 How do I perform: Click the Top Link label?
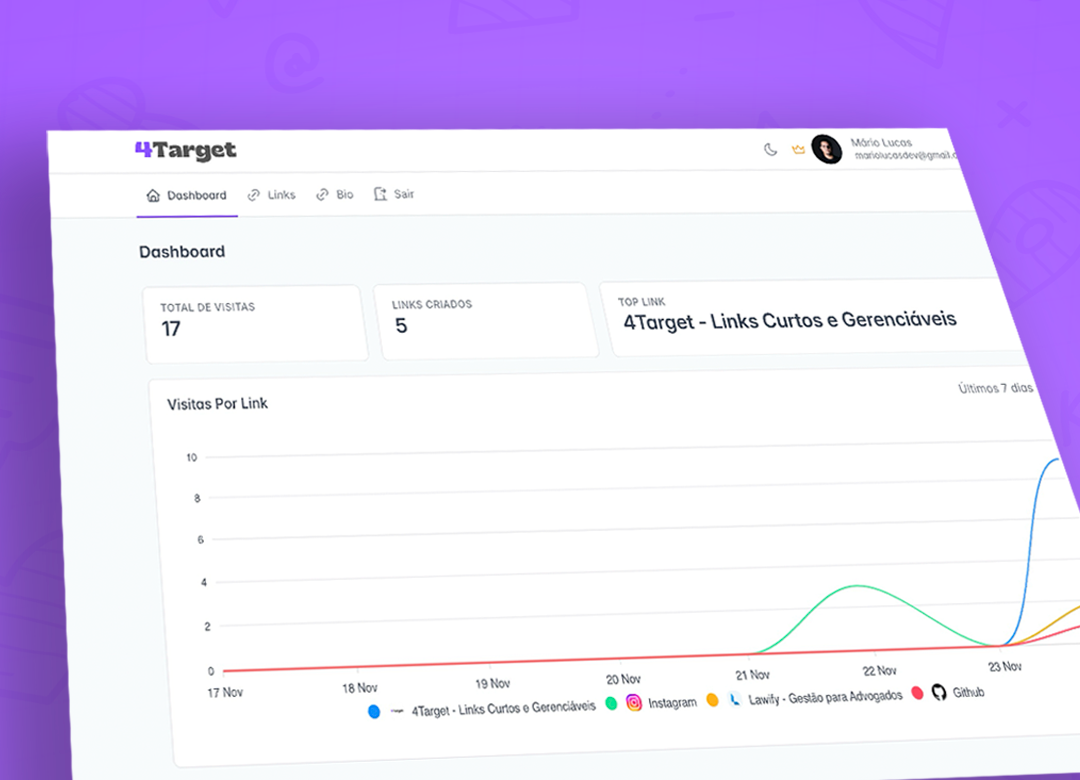641,302
